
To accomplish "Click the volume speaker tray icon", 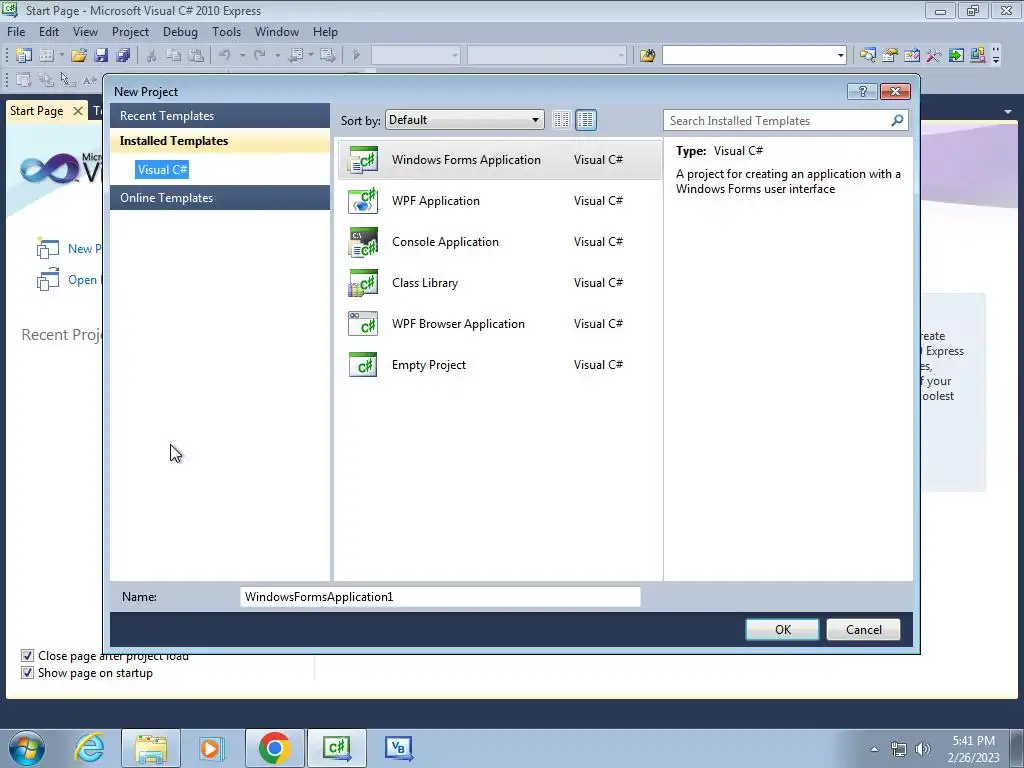I will [923, 749].
